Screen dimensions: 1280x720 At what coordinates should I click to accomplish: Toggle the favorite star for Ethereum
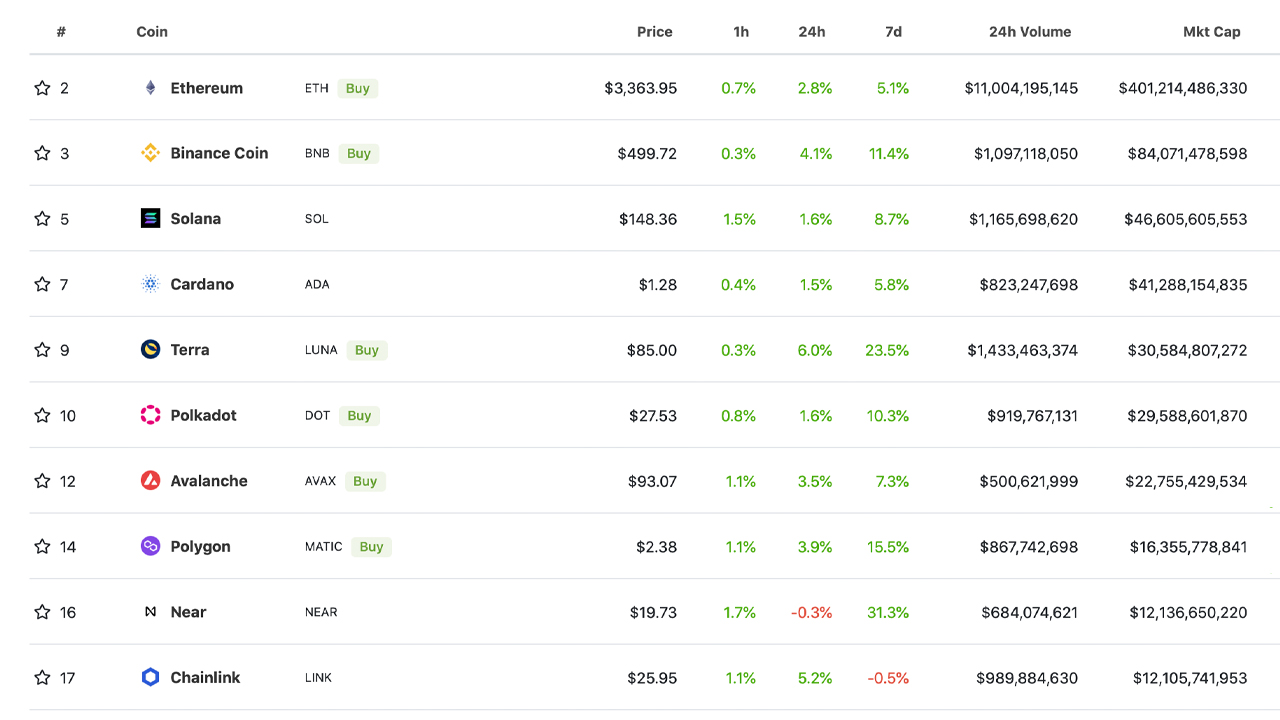point(42,88)
